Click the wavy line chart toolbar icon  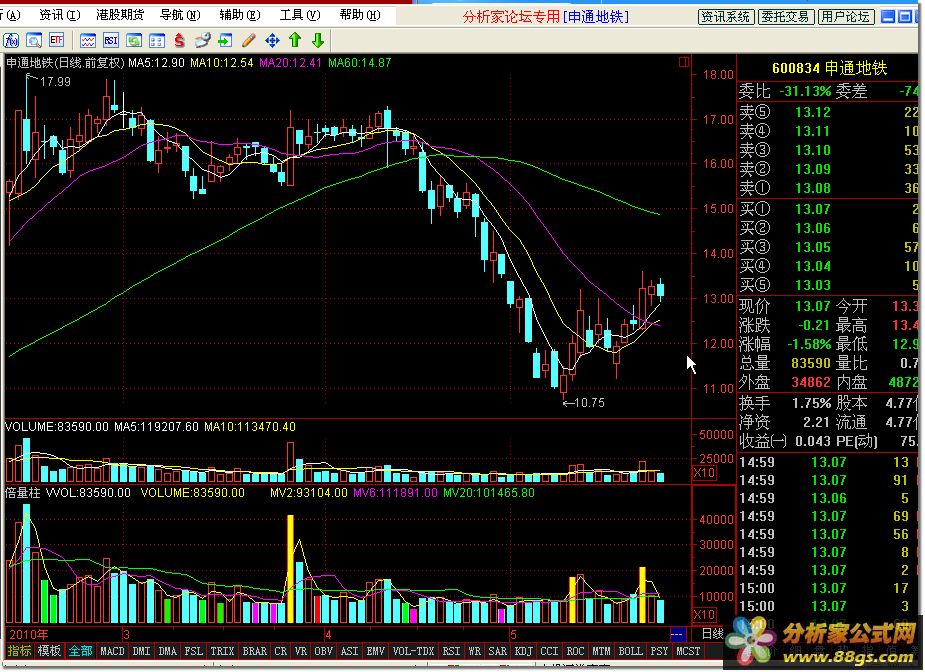pos(88,40)
